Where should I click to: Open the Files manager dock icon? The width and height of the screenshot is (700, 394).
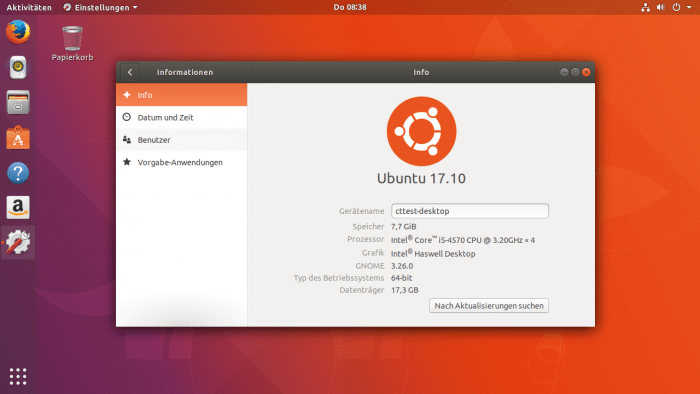18,102
